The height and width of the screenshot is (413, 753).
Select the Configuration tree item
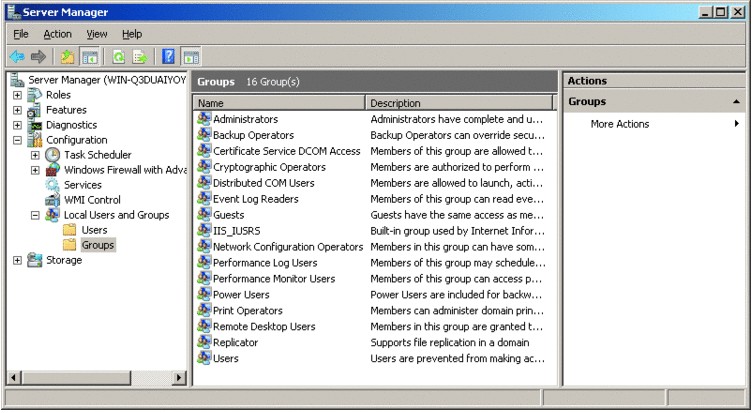click(x=76, y=140)
